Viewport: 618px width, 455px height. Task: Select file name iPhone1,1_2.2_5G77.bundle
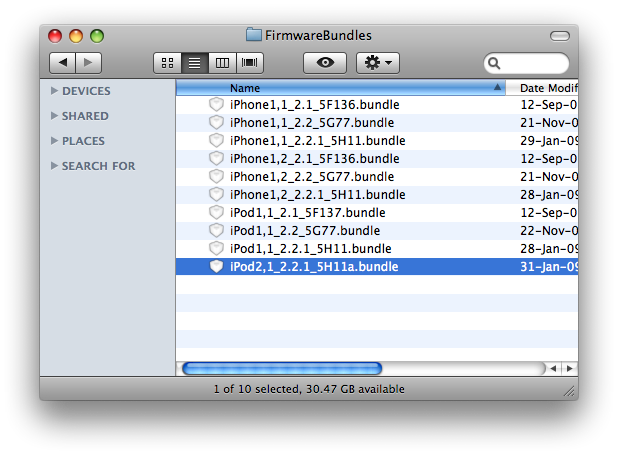tap(312, 123)
